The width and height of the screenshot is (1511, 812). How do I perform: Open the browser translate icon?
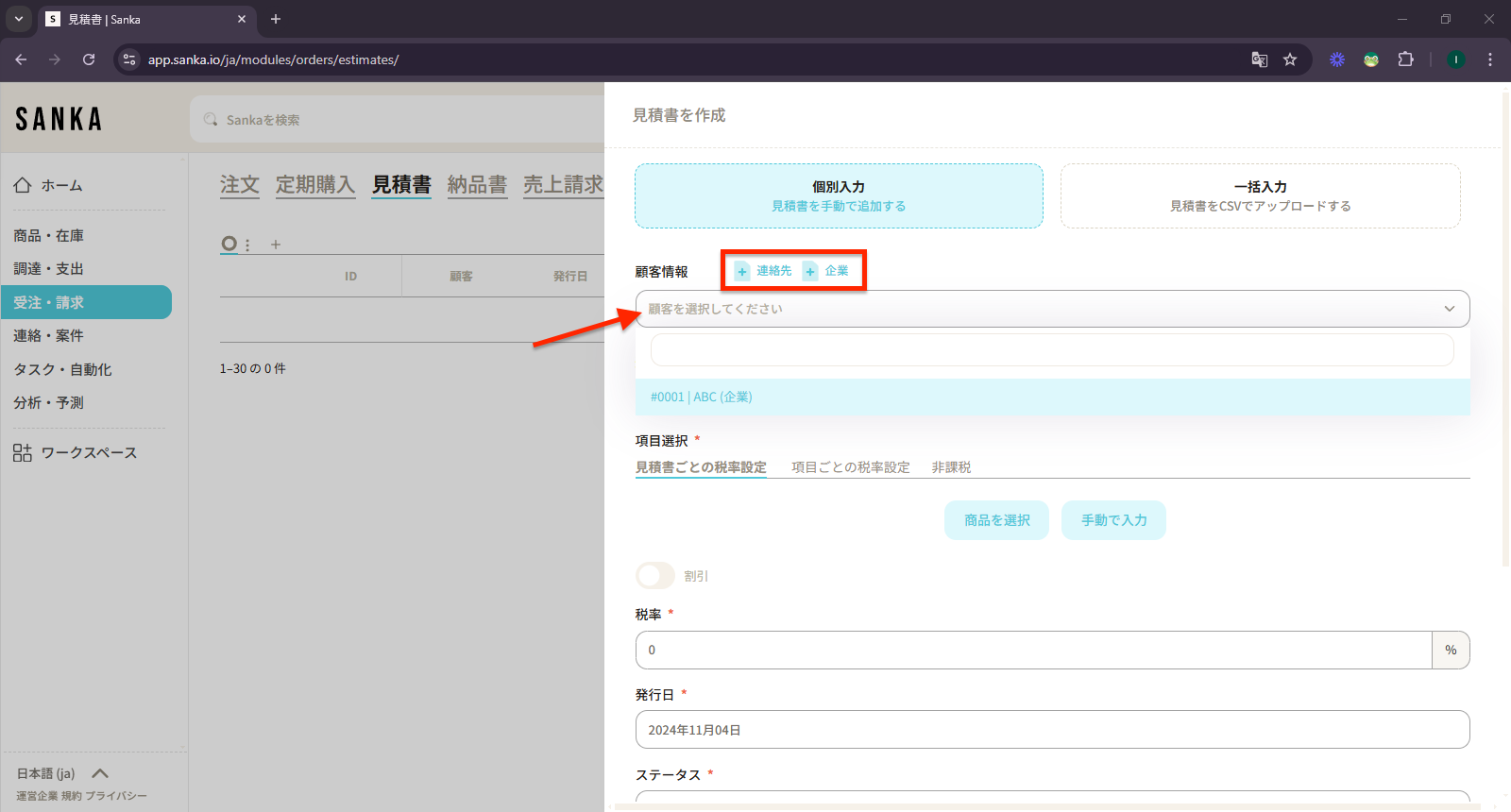[1260, 59]
